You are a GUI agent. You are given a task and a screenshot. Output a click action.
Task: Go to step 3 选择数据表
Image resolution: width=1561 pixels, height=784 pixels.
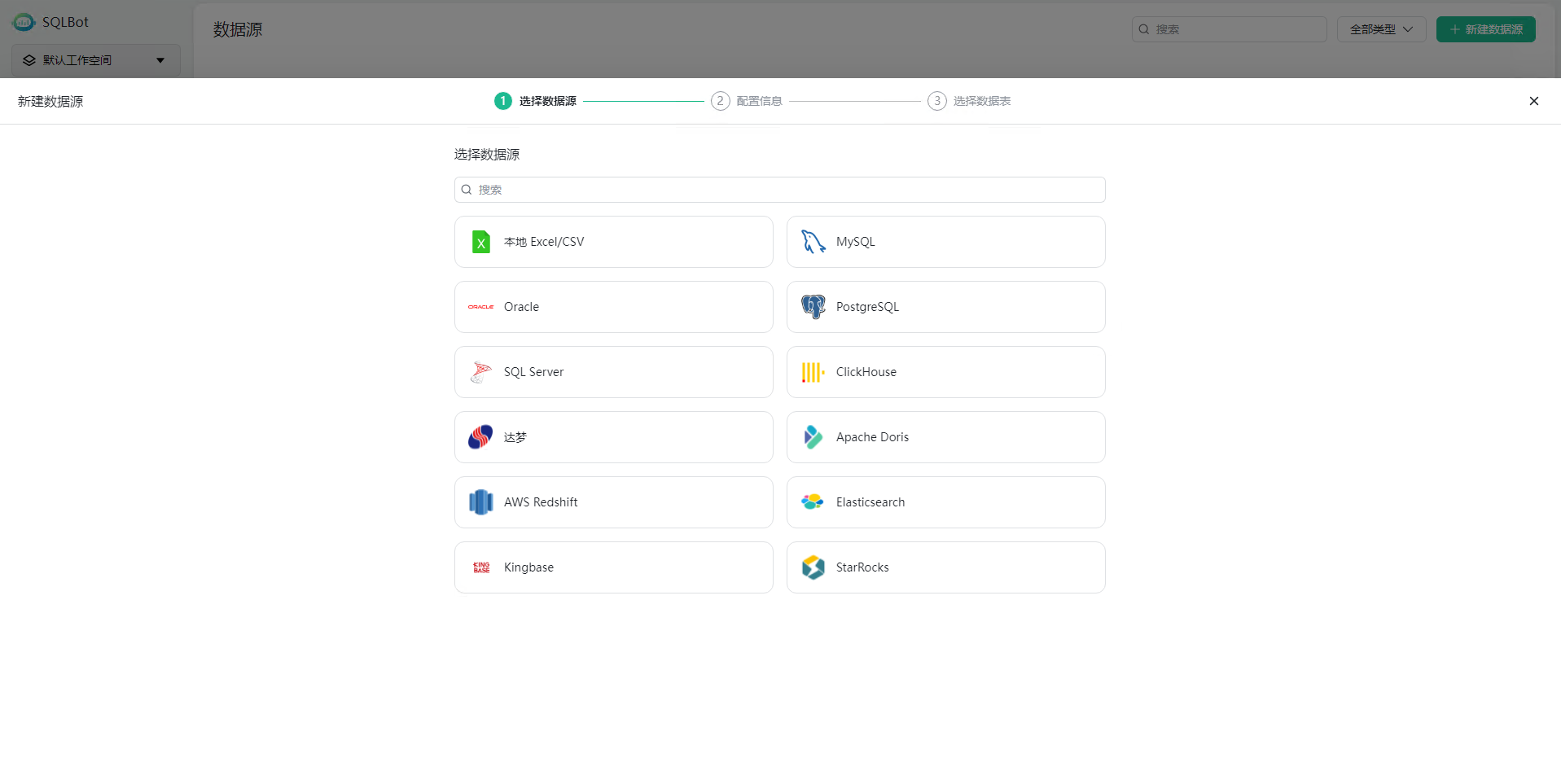click(969, 101)
